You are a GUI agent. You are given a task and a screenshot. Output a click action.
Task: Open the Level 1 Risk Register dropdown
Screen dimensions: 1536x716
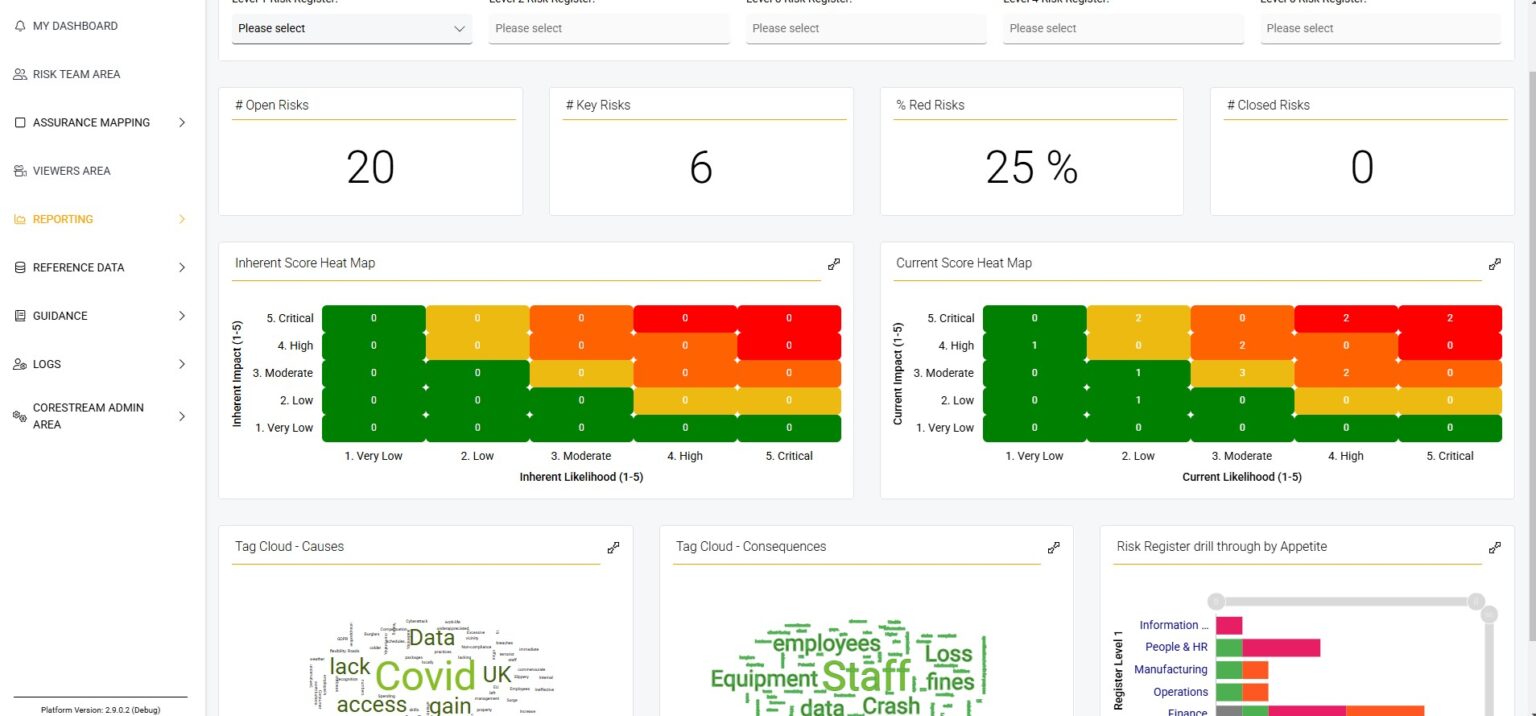pyautogui.click(x=352, y=29)
